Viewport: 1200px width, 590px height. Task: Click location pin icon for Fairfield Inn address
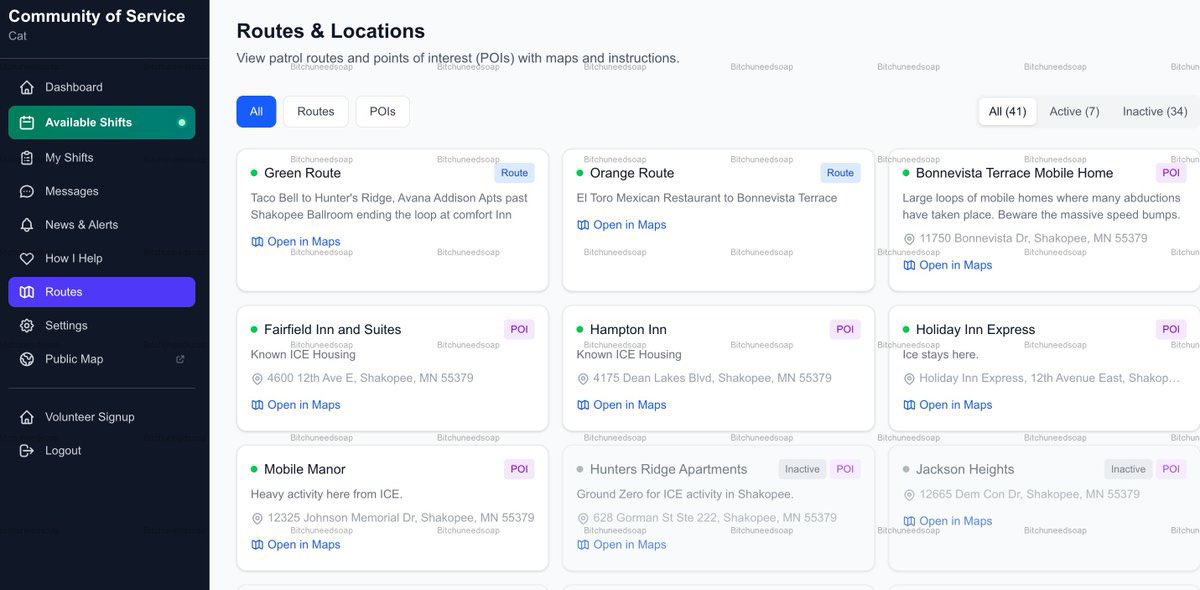(257, 379)
